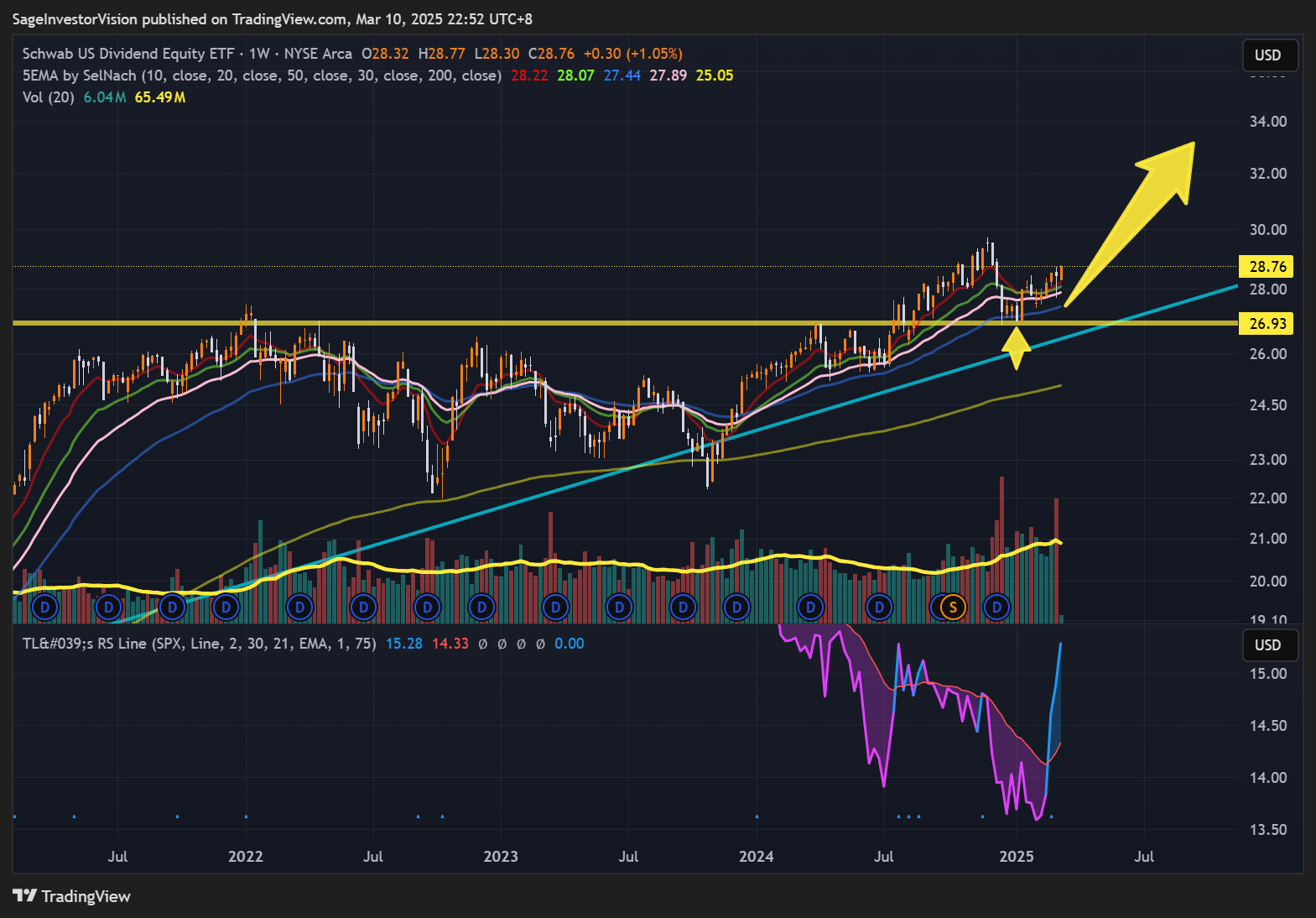Click the RS Line value 15.28
Image resolution: width=1316 pixels, height=918 pixels.
click(x=404, y=644)
